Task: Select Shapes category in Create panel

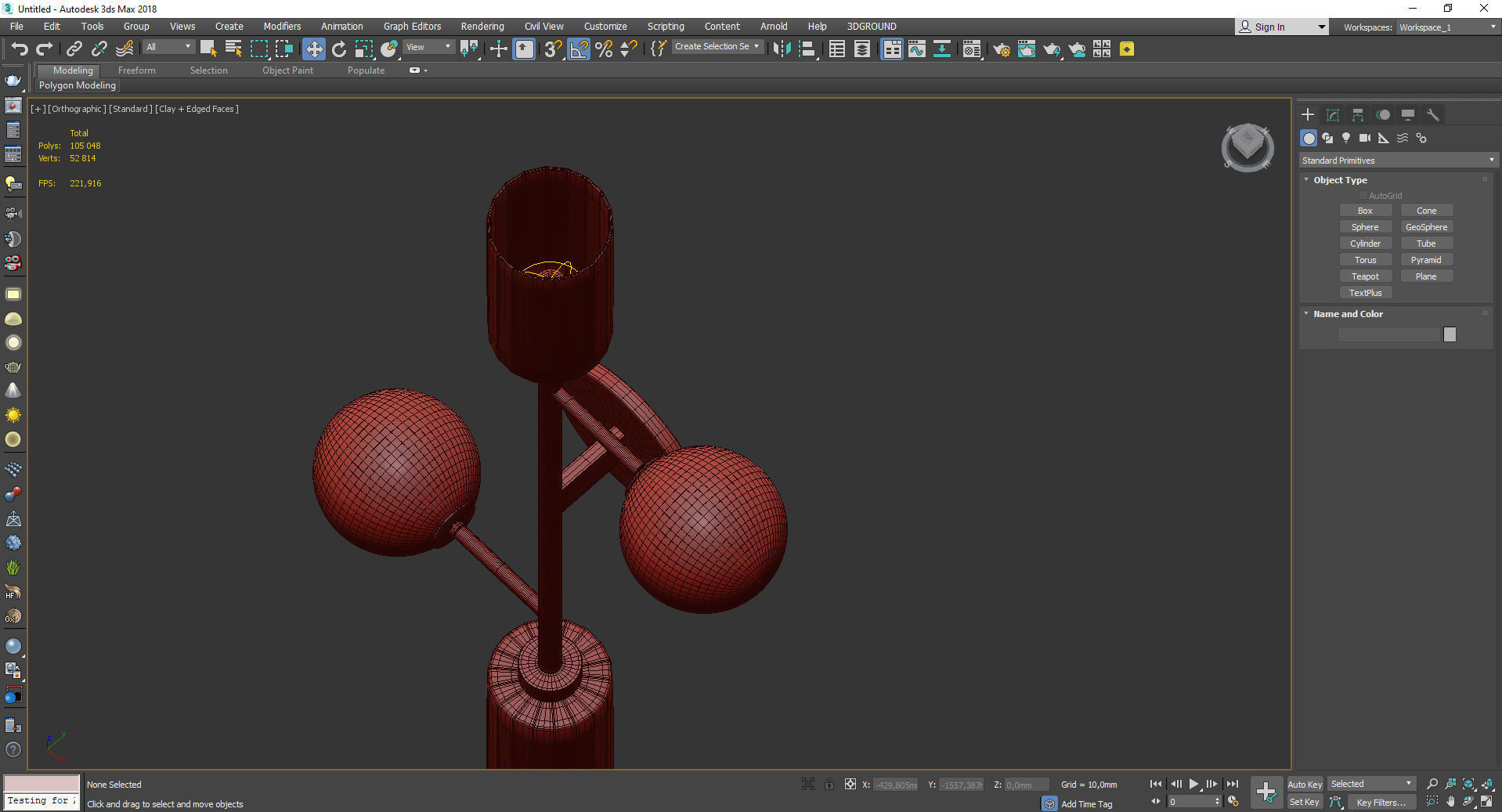Action: point(1327,138)
